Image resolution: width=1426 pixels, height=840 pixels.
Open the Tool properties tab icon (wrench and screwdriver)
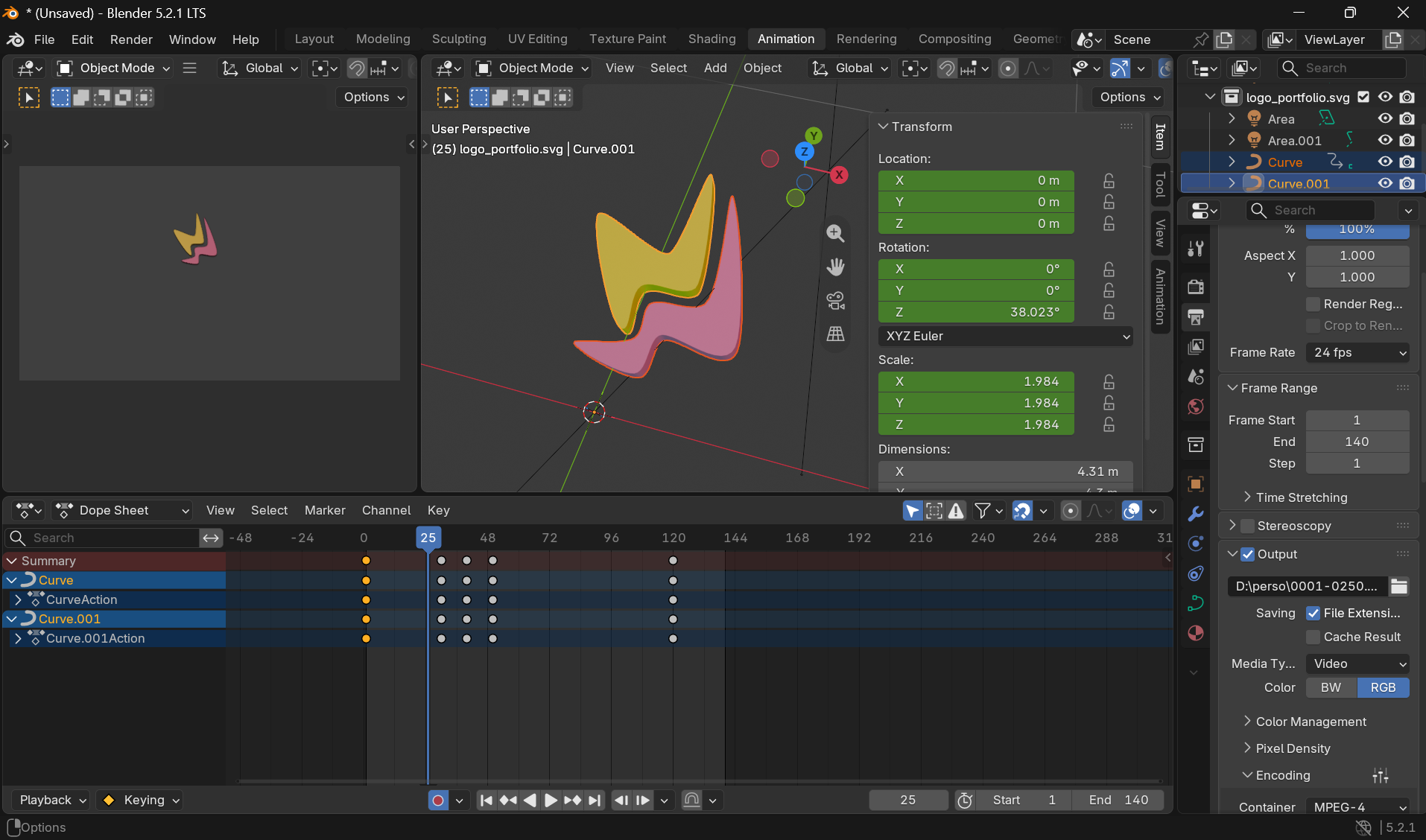tap(1196, 249)
